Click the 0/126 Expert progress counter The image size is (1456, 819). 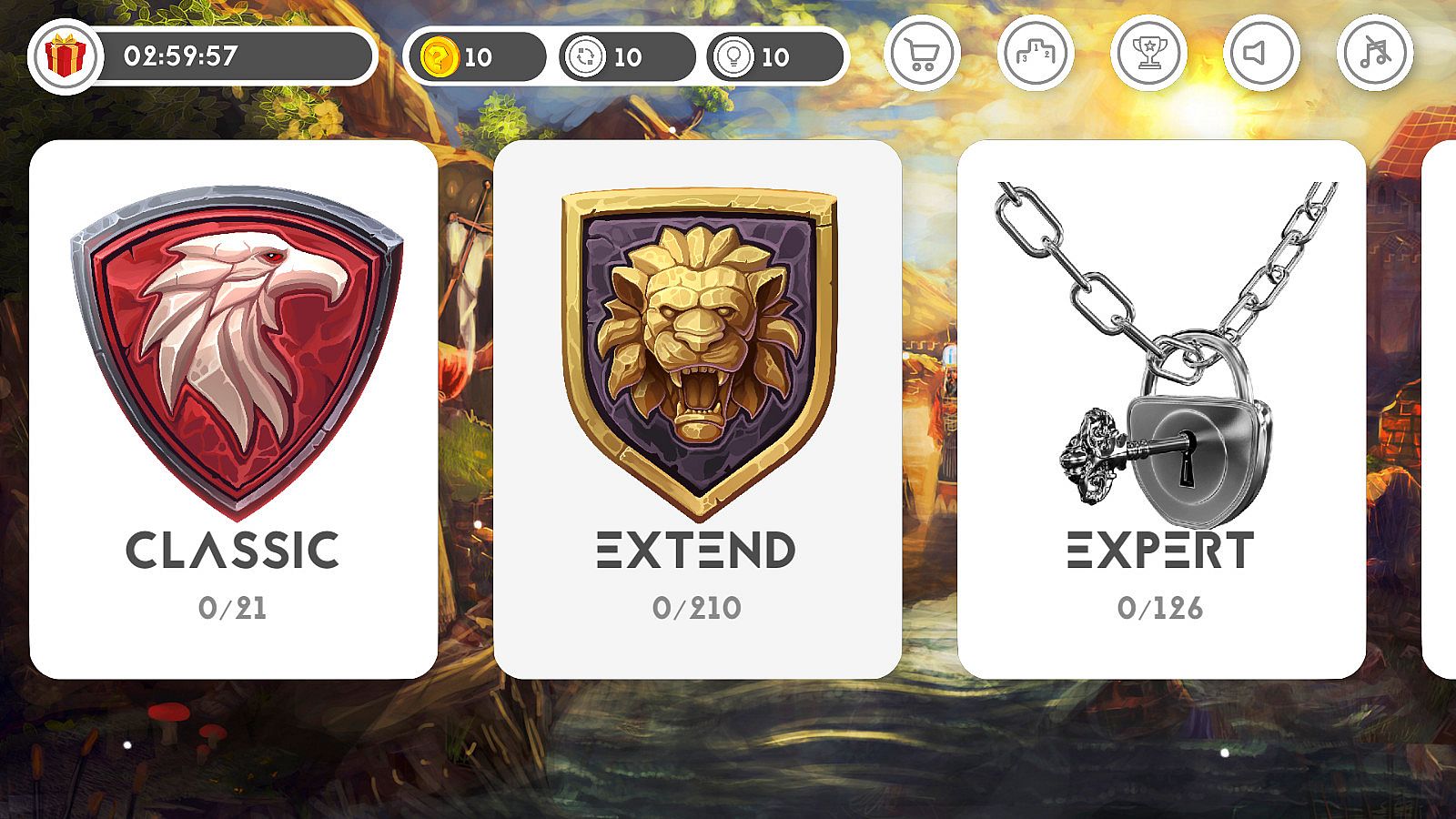coord(1160,608)
